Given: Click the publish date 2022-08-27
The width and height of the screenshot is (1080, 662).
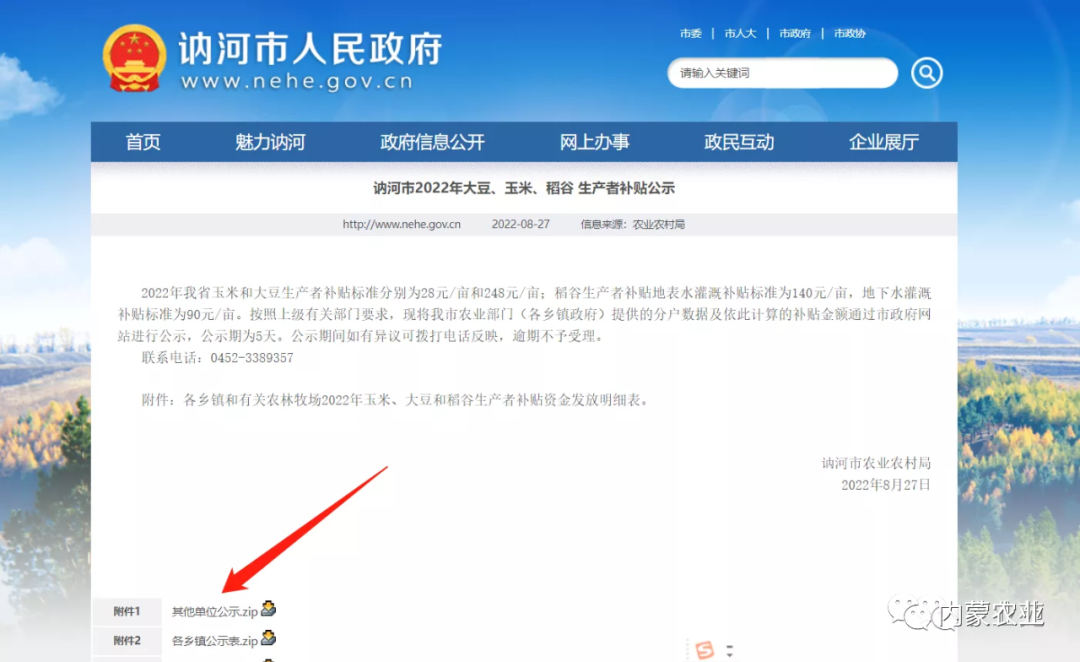Looking at the screenshot, I should click(521, 224).
